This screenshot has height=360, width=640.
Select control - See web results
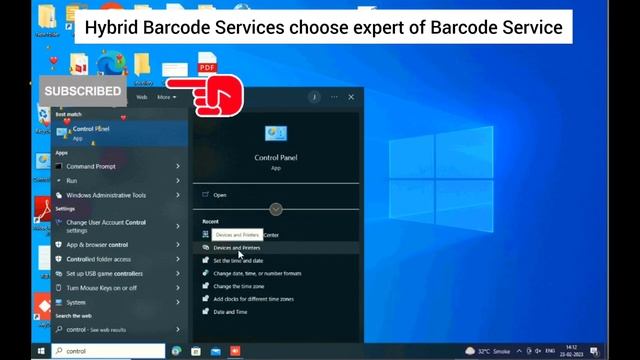point(119,329)
